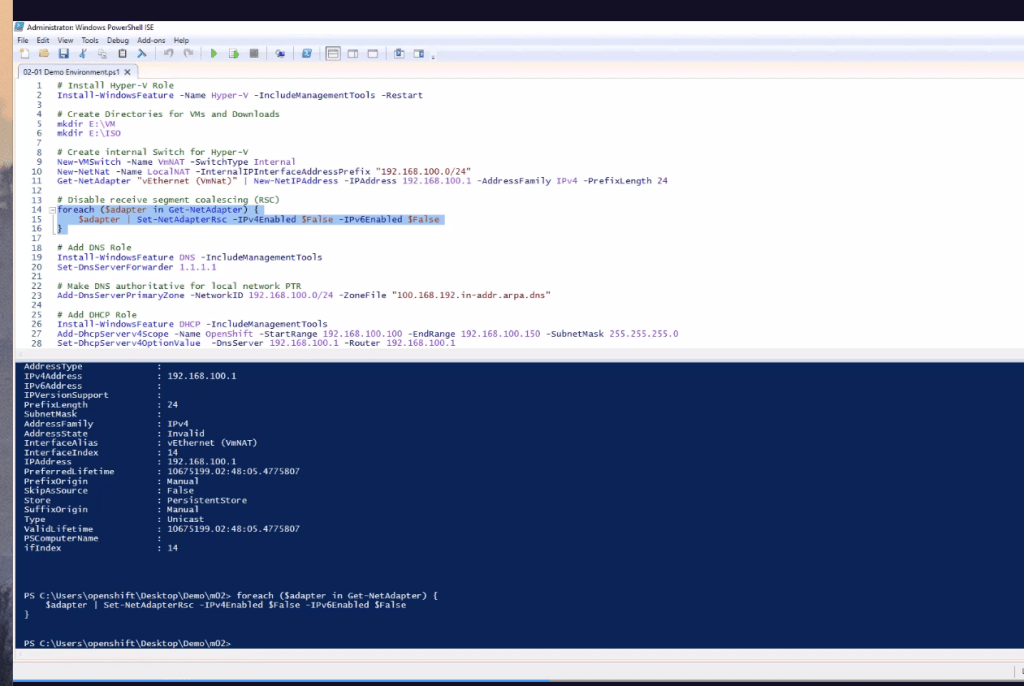Image resolution: width=1024 pixels, height=686 pixels.
Task: Select the 02-01 Demo Environment.ps1 tab
Action: [x=71, y=72]
